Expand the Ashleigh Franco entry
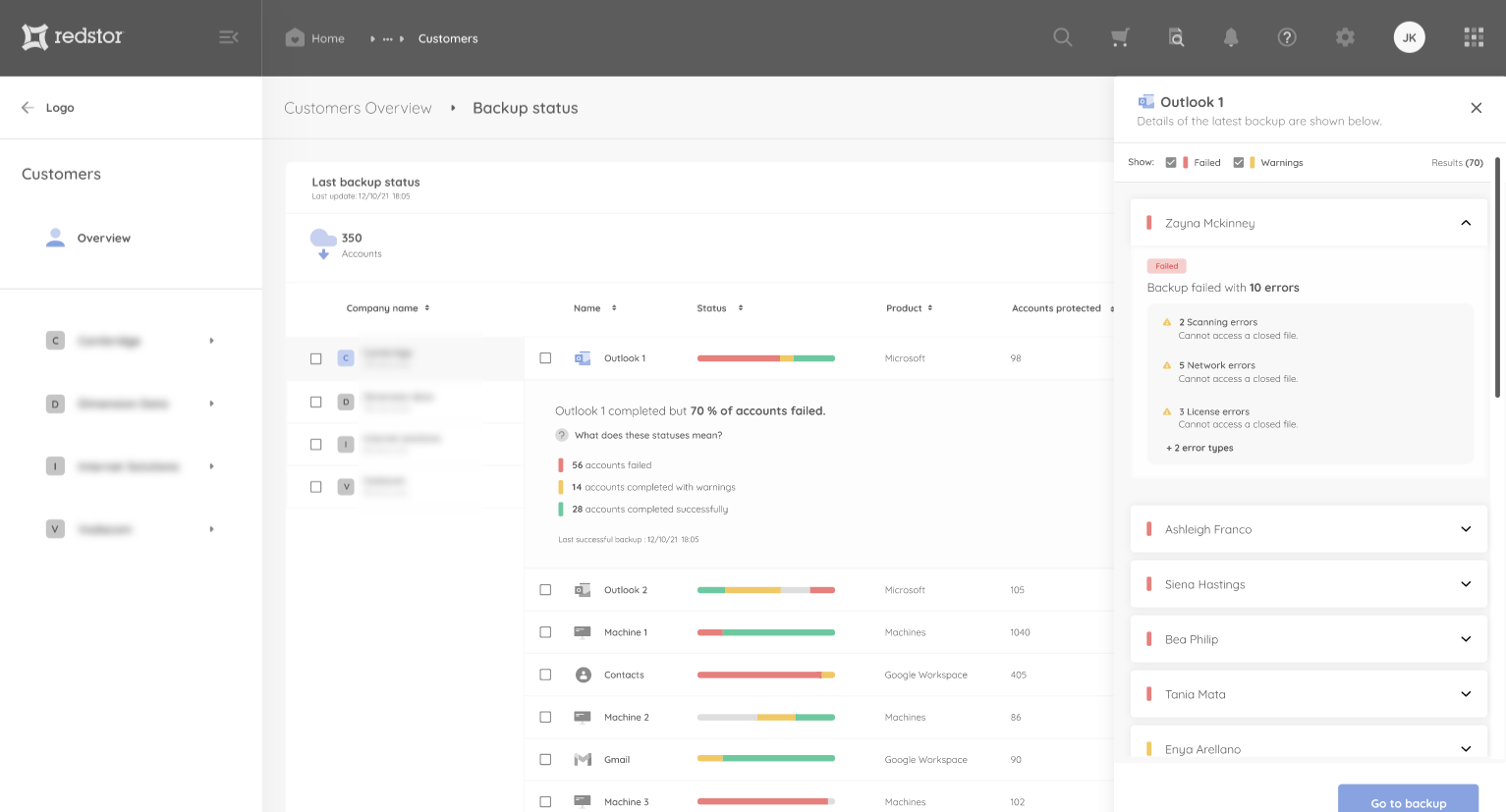Viewport: 1506px width, 812px height. point(1466,529)
